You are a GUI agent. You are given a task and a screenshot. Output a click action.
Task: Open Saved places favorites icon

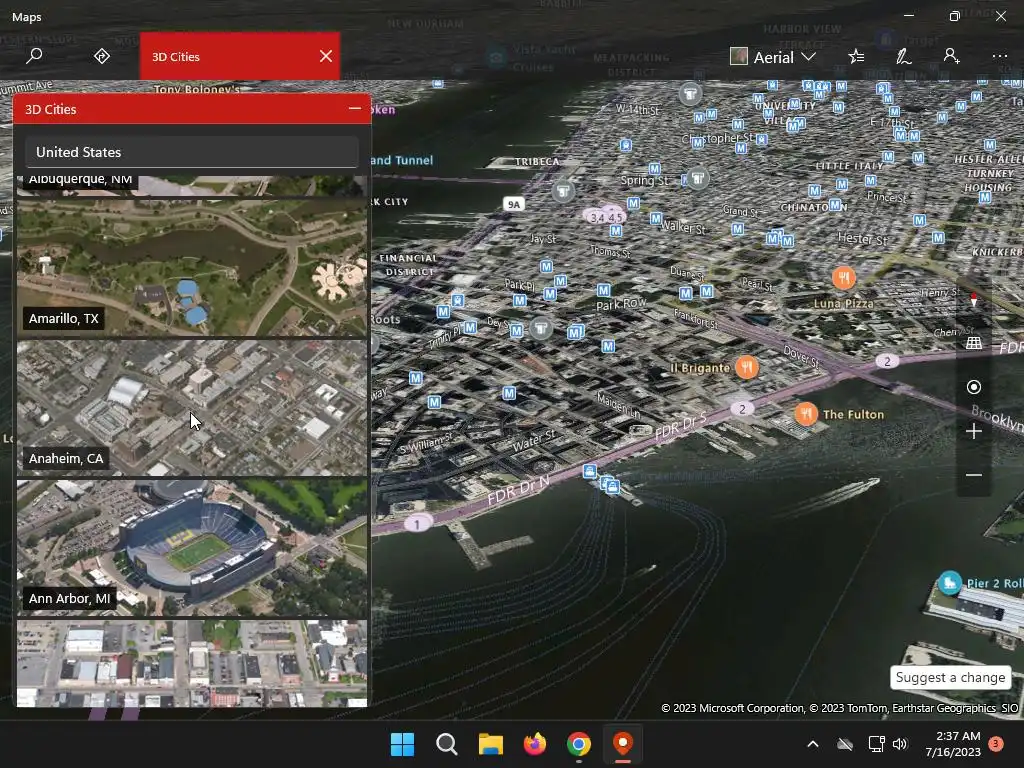[x=856, y=57]
